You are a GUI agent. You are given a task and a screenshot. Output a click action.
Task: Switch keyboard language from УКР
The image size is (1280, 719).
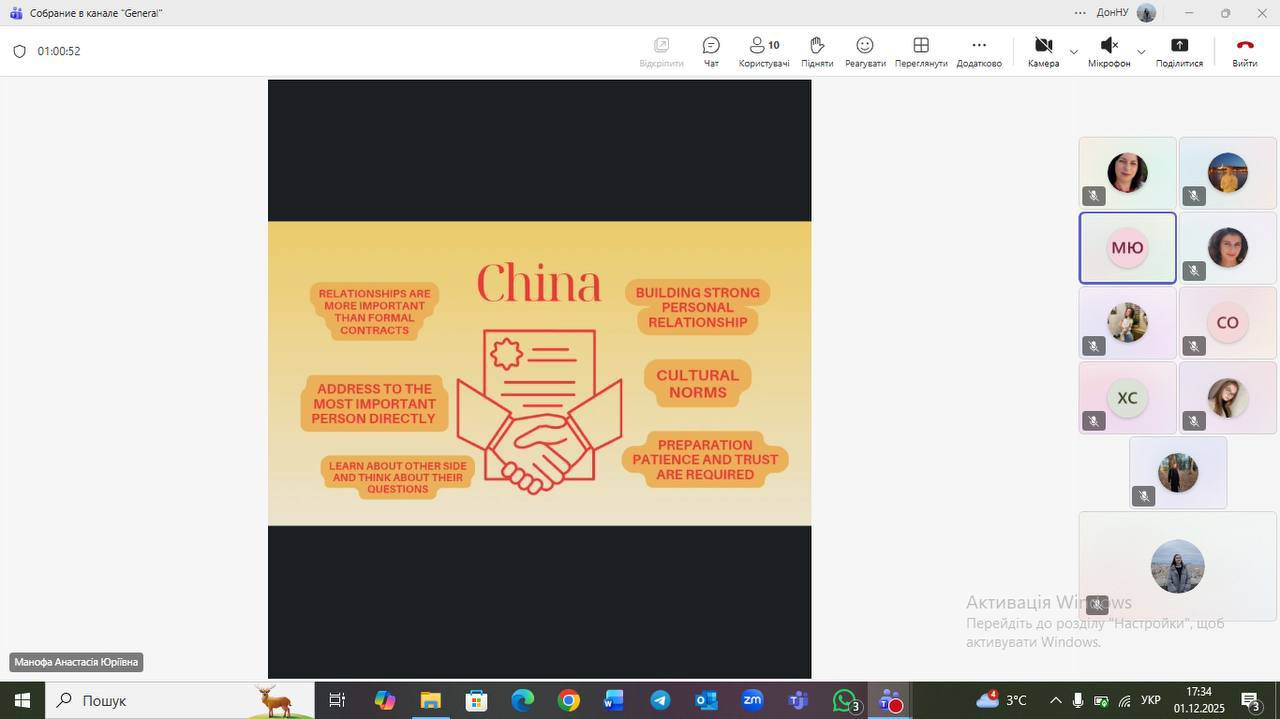[x=1151, y=701]
